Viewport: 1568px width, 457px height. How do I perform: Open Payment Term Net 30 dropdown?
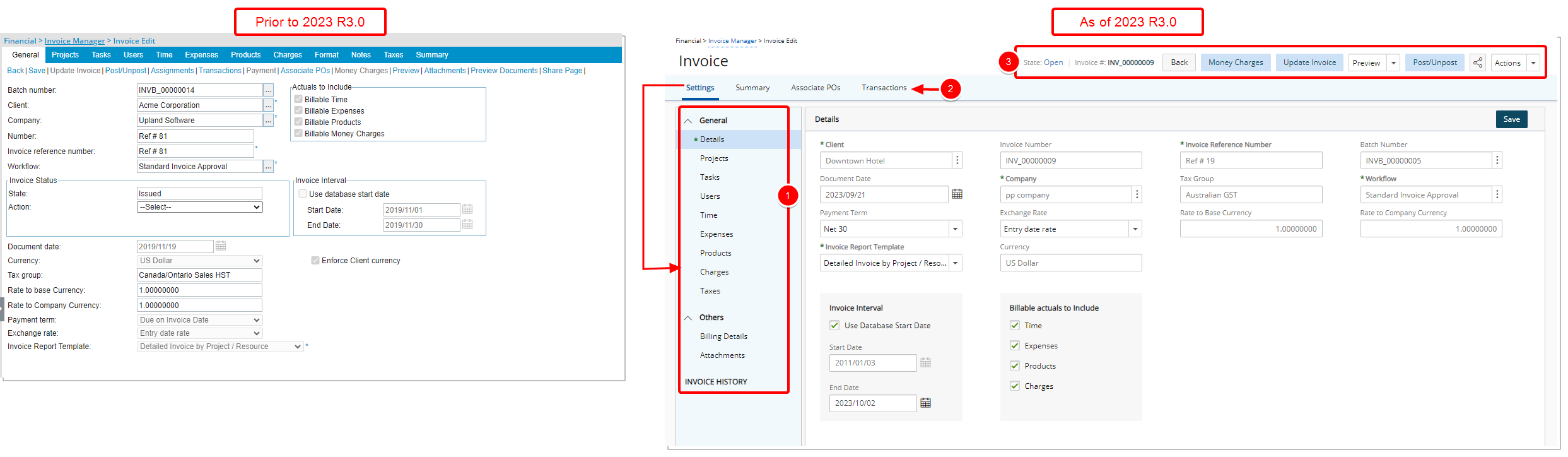(x=956, y=229)
